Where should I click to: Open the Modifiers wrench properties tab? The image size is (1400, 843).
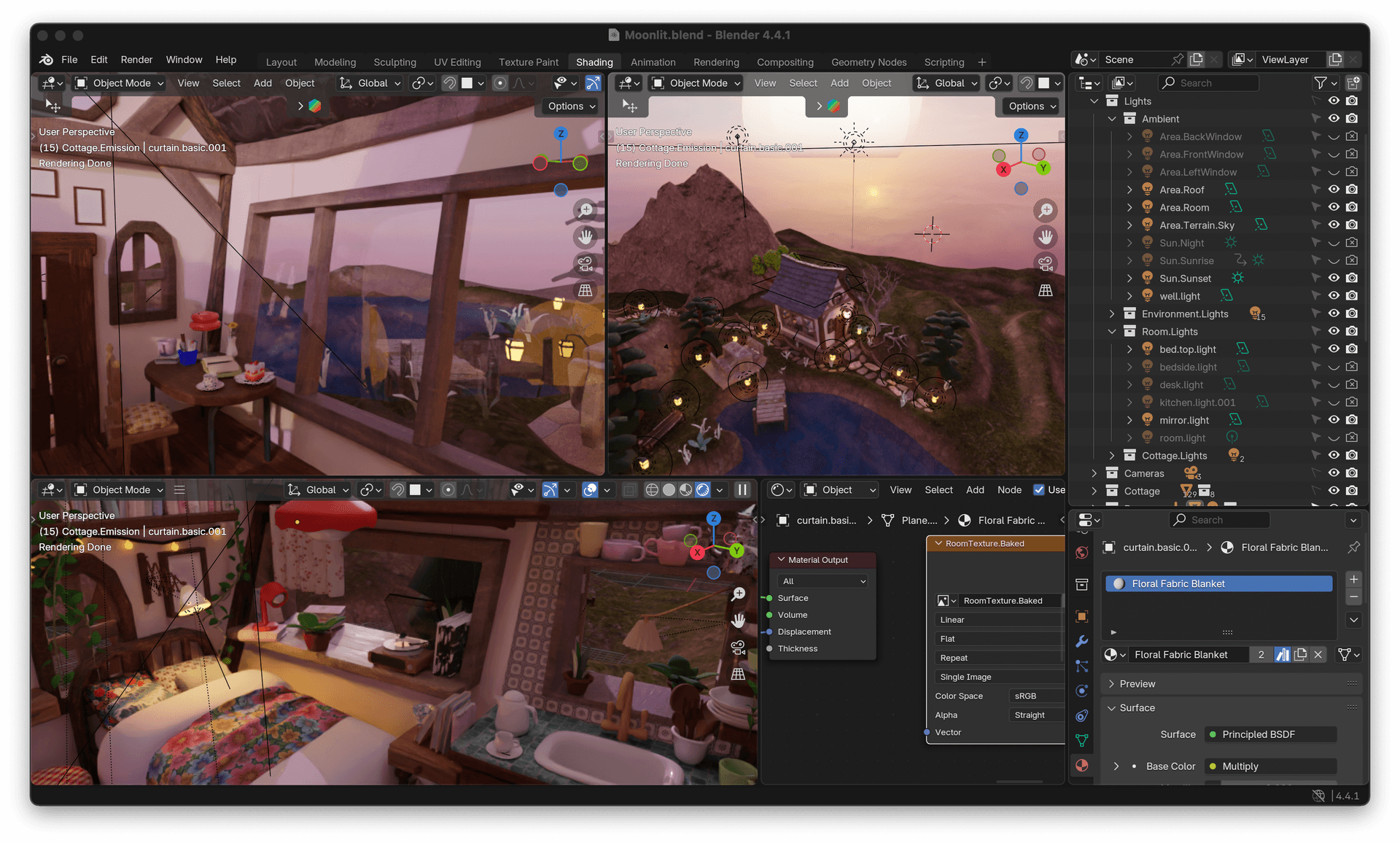pyautogui.click(x=1082, y=641)
